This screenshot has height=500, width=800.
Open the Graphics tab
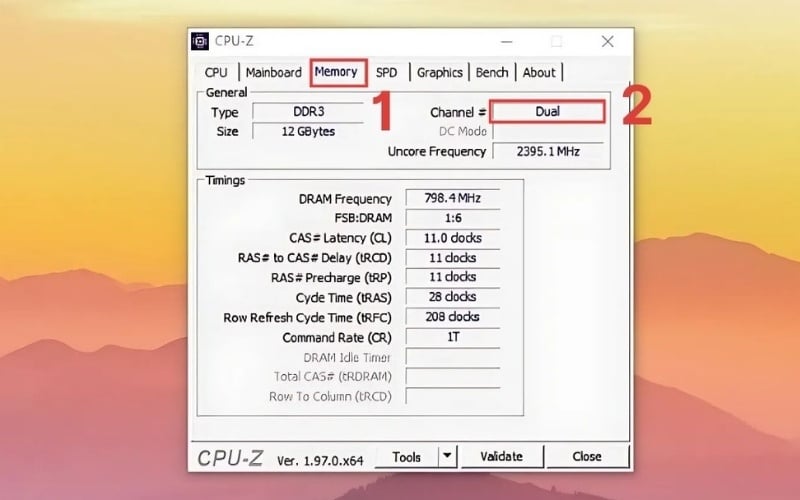[439, 72]
